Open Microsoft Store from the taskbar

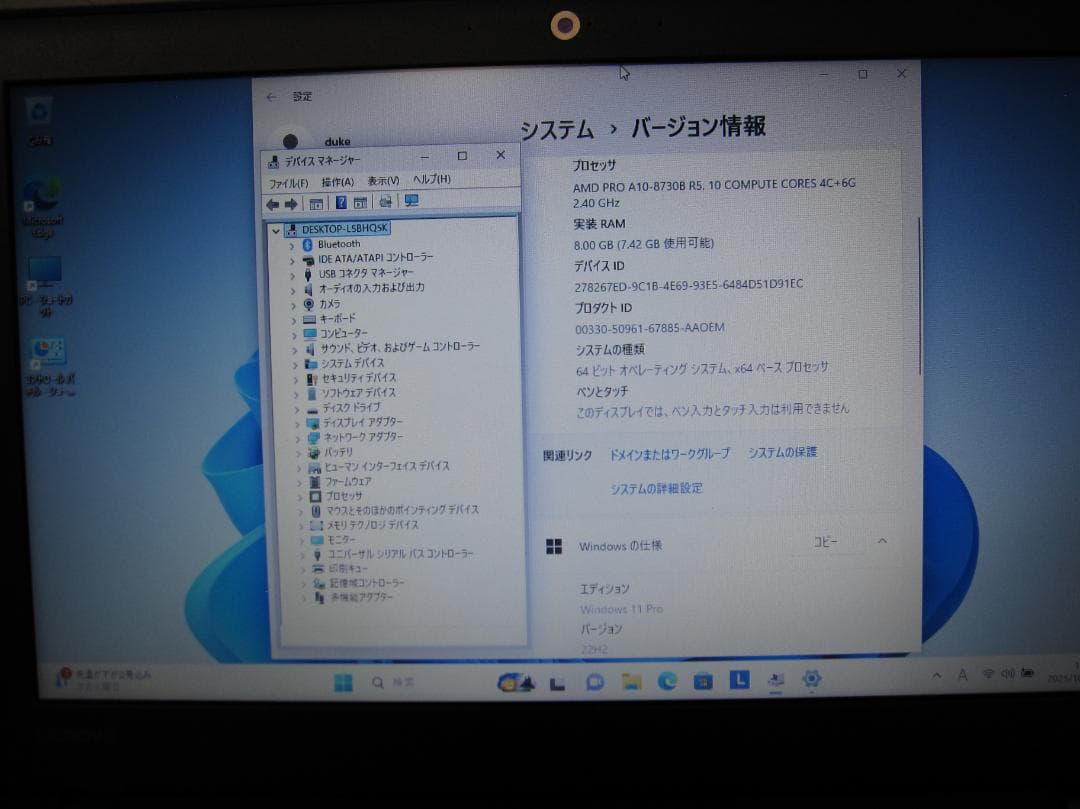click(705, 681)
